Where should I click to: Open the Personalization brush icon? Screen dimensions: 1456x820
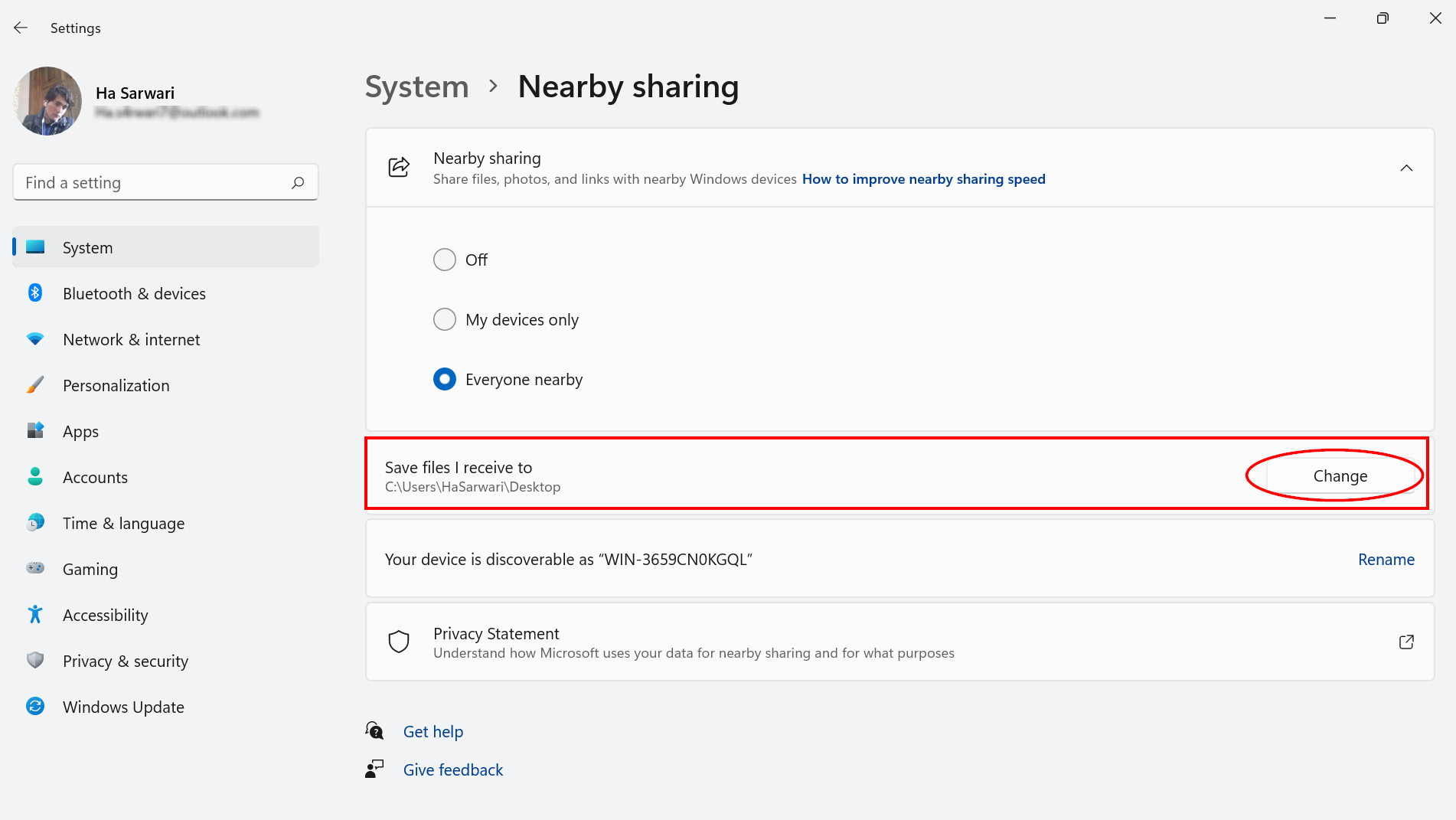[x=35, y=385]
